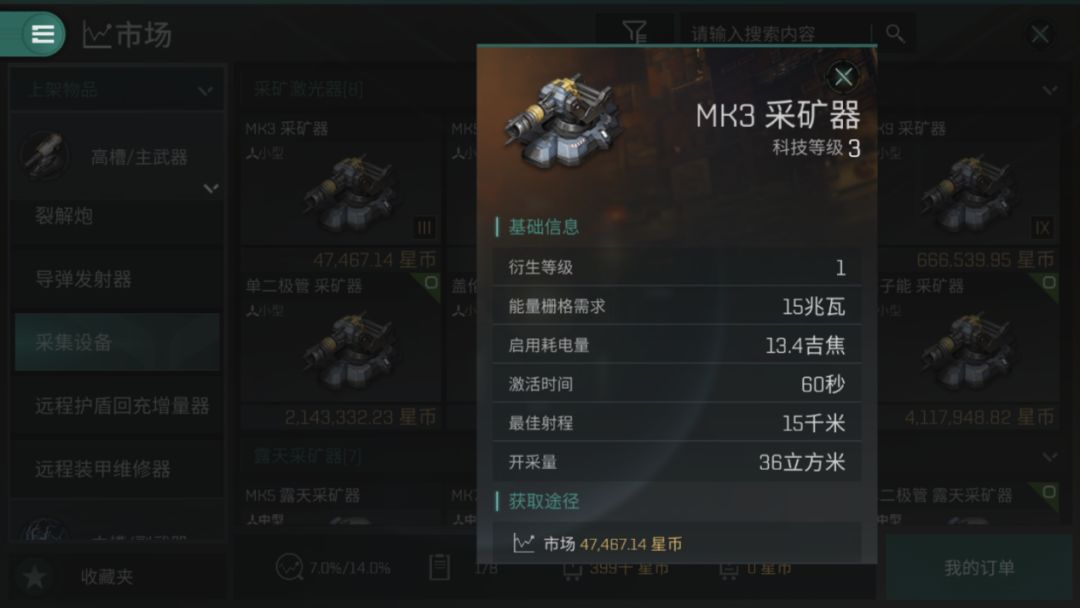Collapse the 采矿激光器 section chevron
1080x608 pixels.
click(x=1050, y=90)
